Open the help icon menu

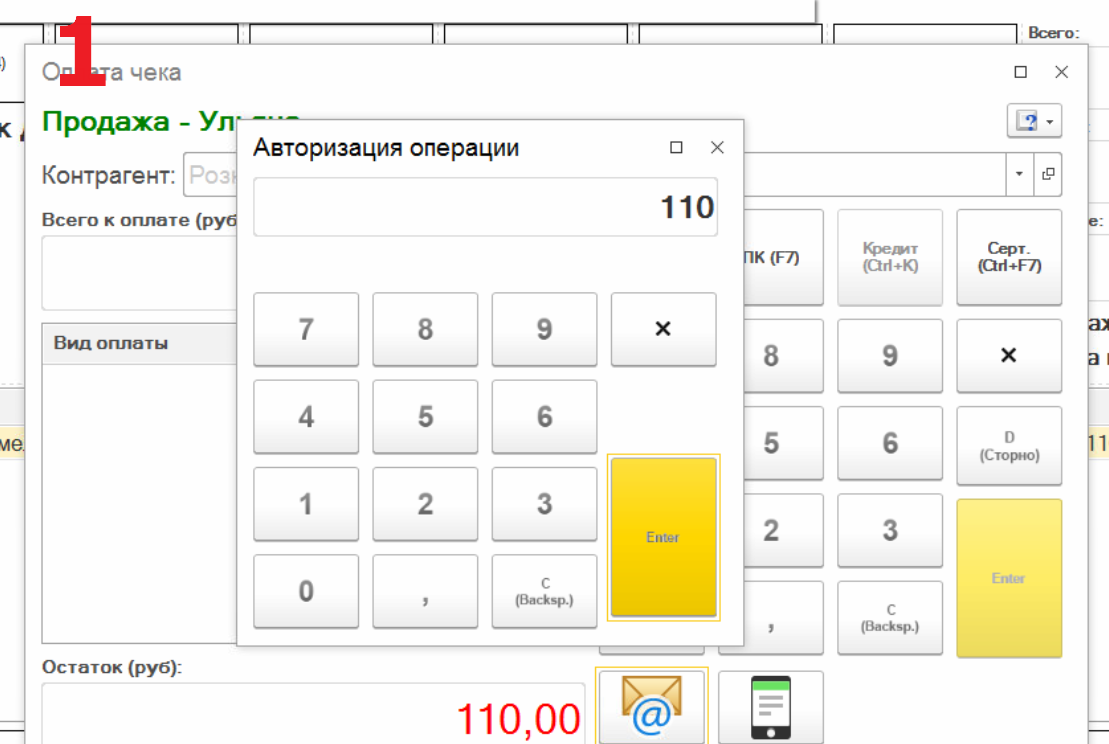(x=1033, y=122)
